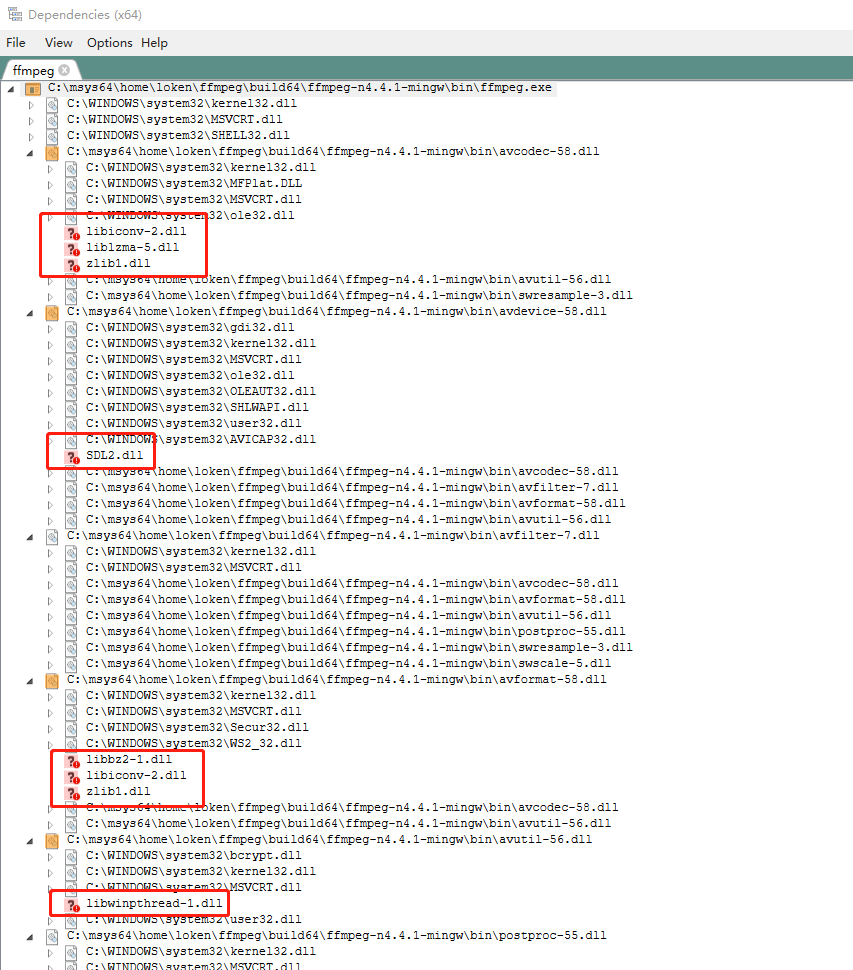
Task: Select the postproc-55.dll entry under avfilter-7.dll
Action: (355, 632)
